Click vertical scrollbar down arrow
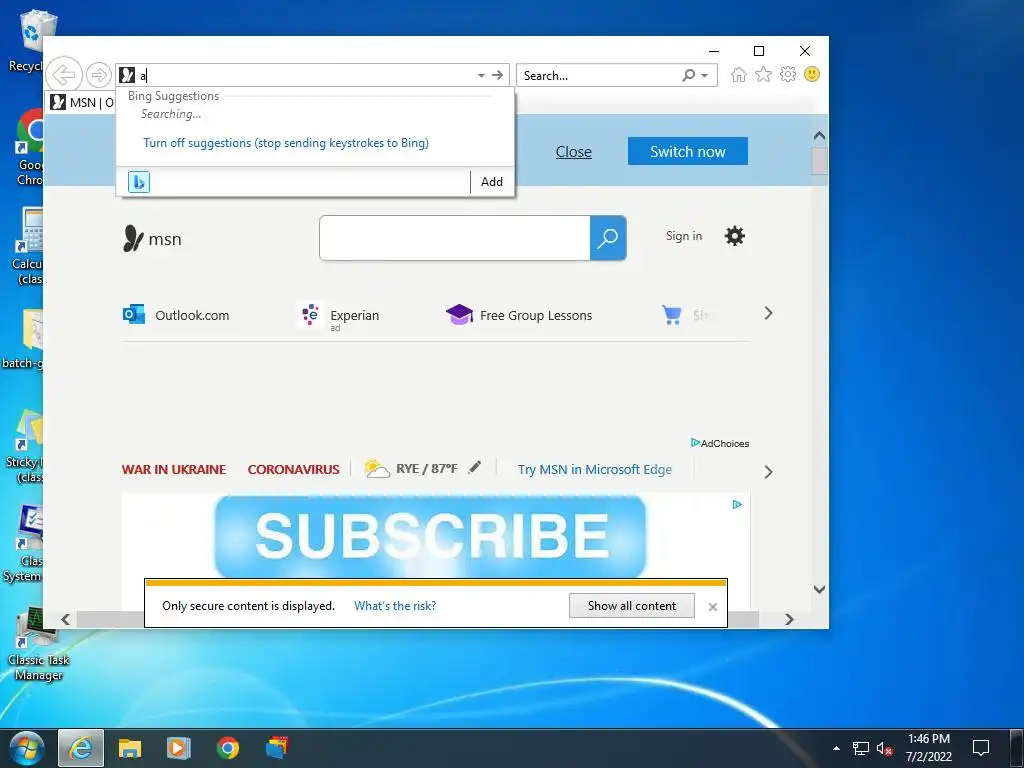This screenshot has height=768, width=1024. tap(820, 589)
